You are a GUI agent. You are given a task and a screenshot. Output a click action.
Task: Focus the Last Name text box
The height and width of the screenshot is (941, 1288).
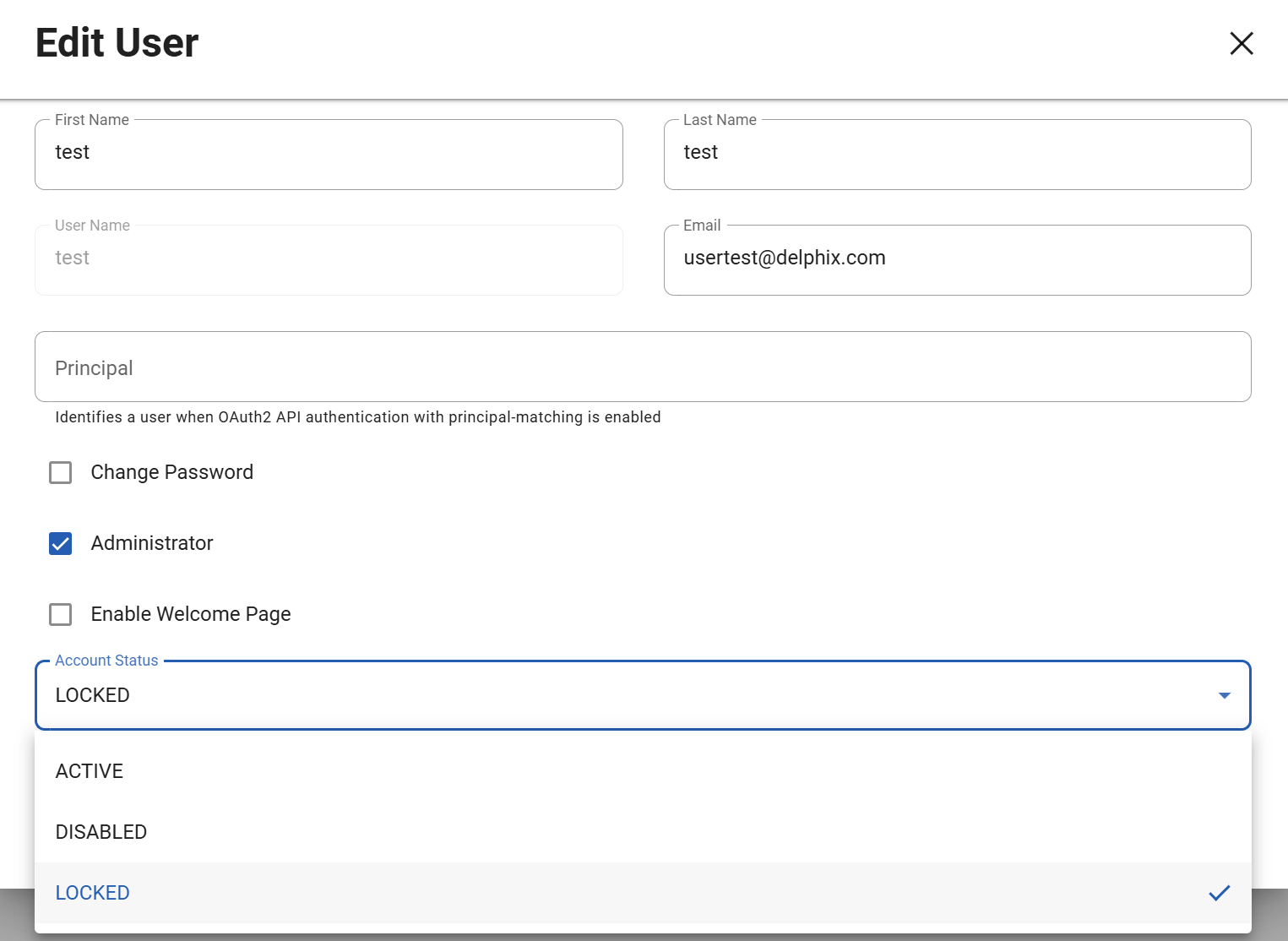point(957,154)
